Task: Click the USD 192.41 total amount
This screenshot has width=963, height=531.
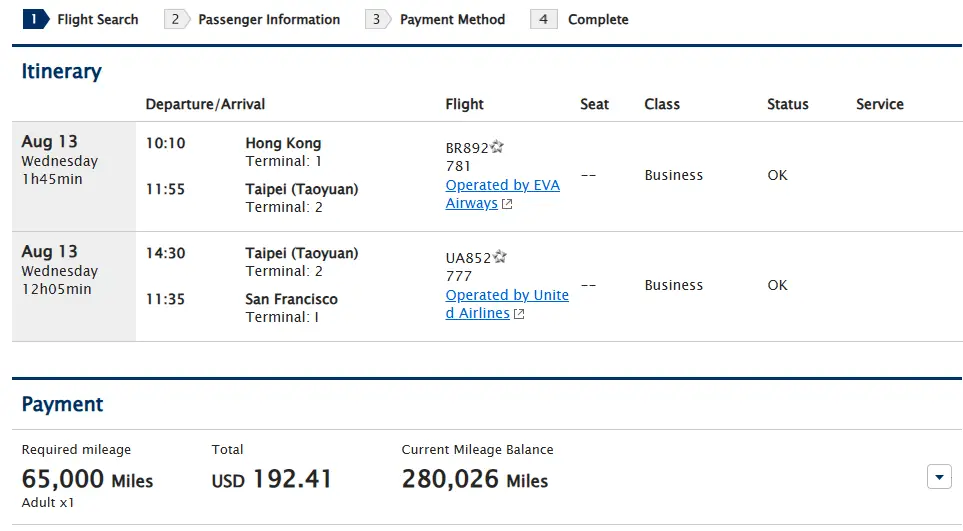Action: click(271, 479)
